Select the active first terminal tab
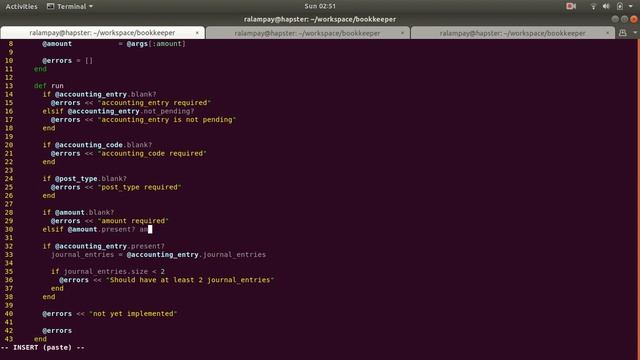Viewport: 640px width, 360px height. tap(102, 33)
